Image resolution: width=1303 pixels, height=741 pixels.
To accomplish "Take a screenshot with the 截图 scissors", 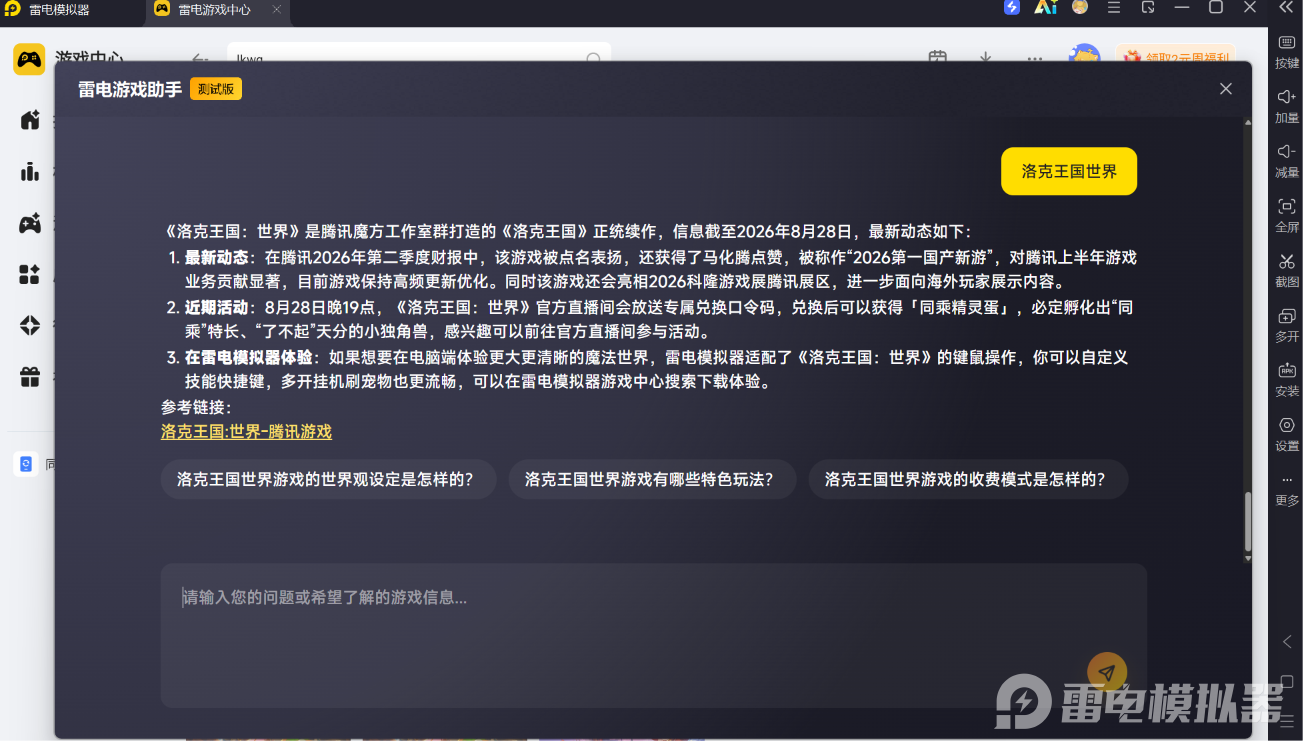I will (1287, 270).
